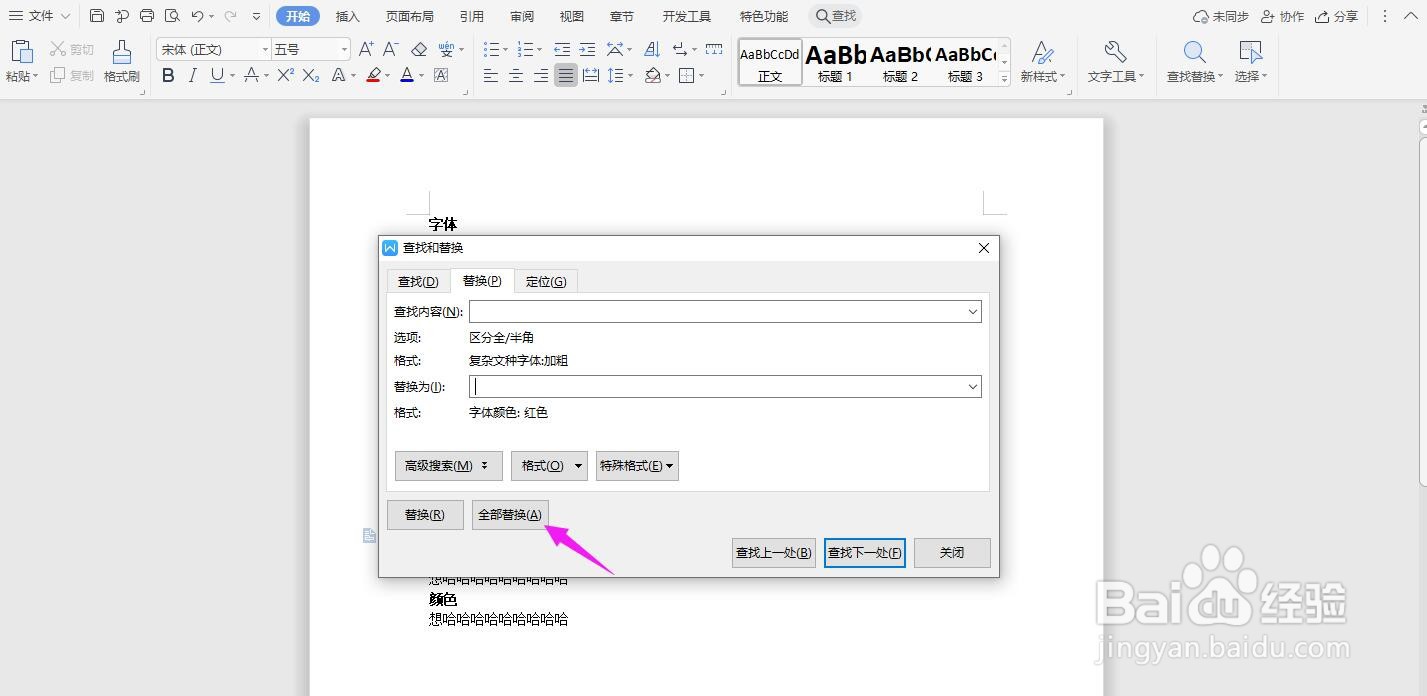Decrease paragraph indent
This screenshot has width=1427, height=696.
click(x=562, y=49)
